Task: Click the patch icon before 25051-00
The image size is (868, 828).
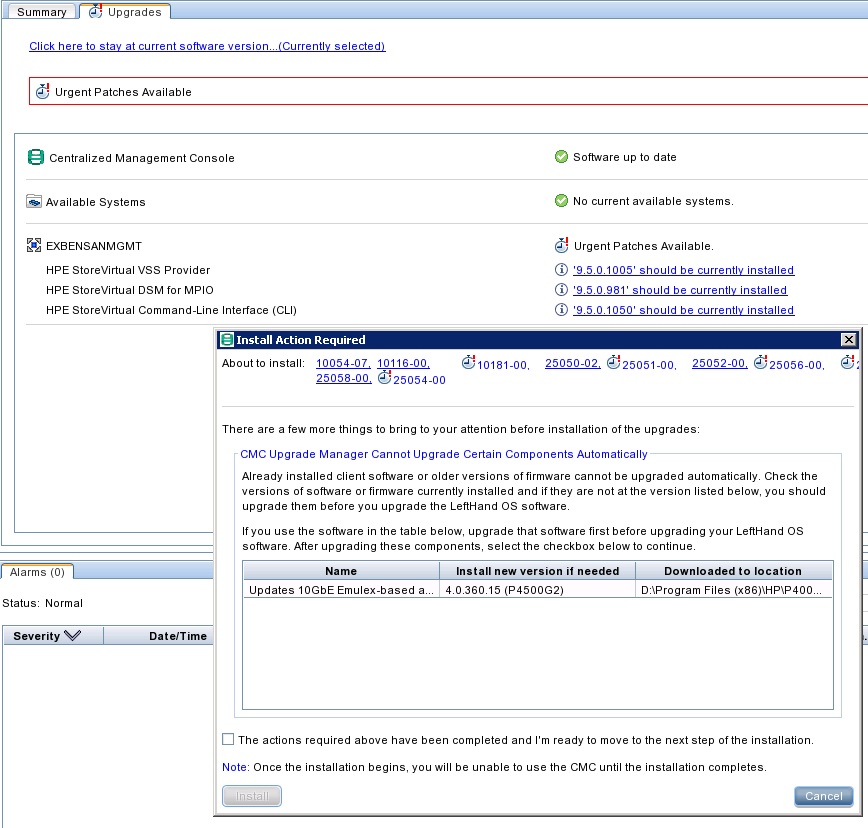Action: click(613, 363)
